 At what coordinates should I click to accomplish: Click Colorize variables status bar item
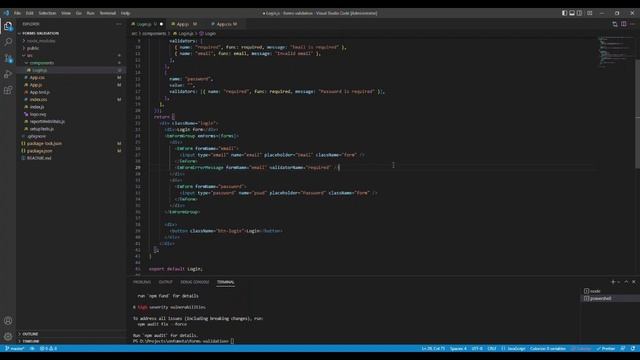(x=548, y=349)
